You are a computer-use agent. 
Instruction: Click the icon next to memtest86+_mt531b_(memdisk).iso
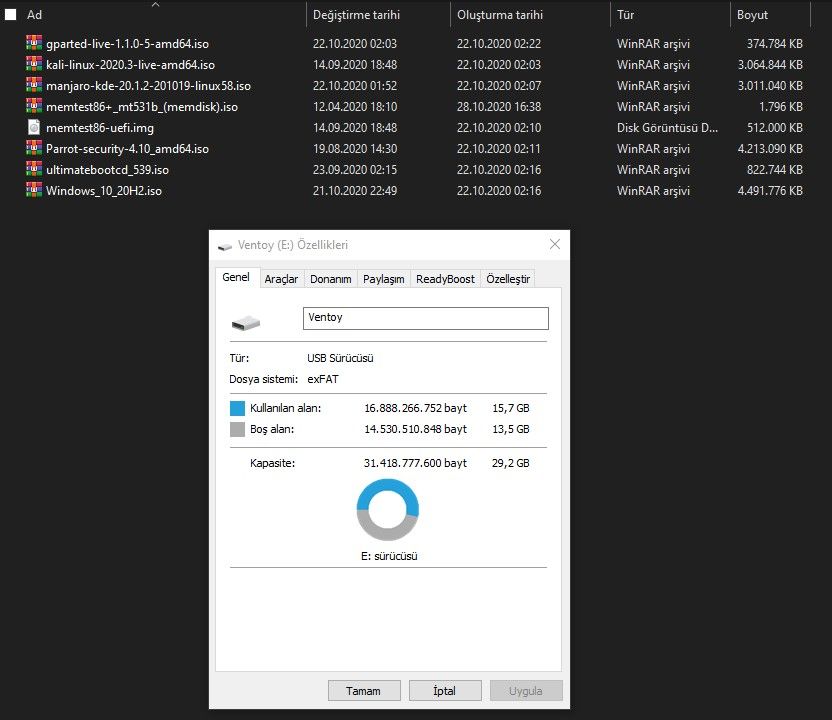34,106
